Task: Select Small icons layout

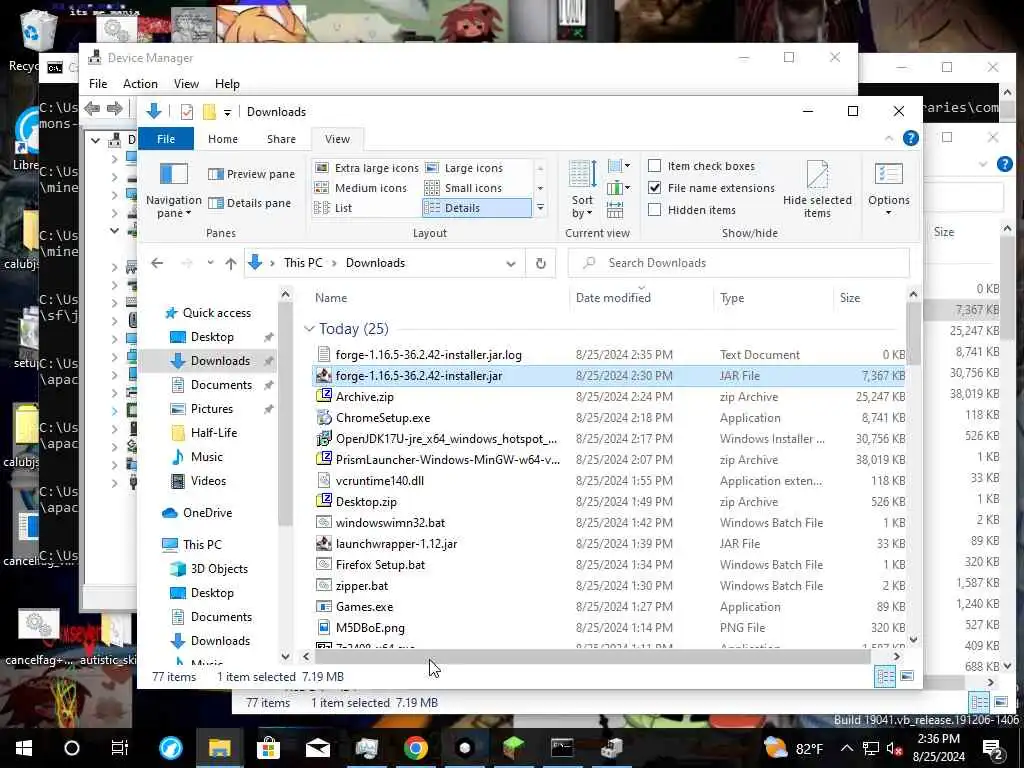Action: pyautogui.click(x=464, y=188)
